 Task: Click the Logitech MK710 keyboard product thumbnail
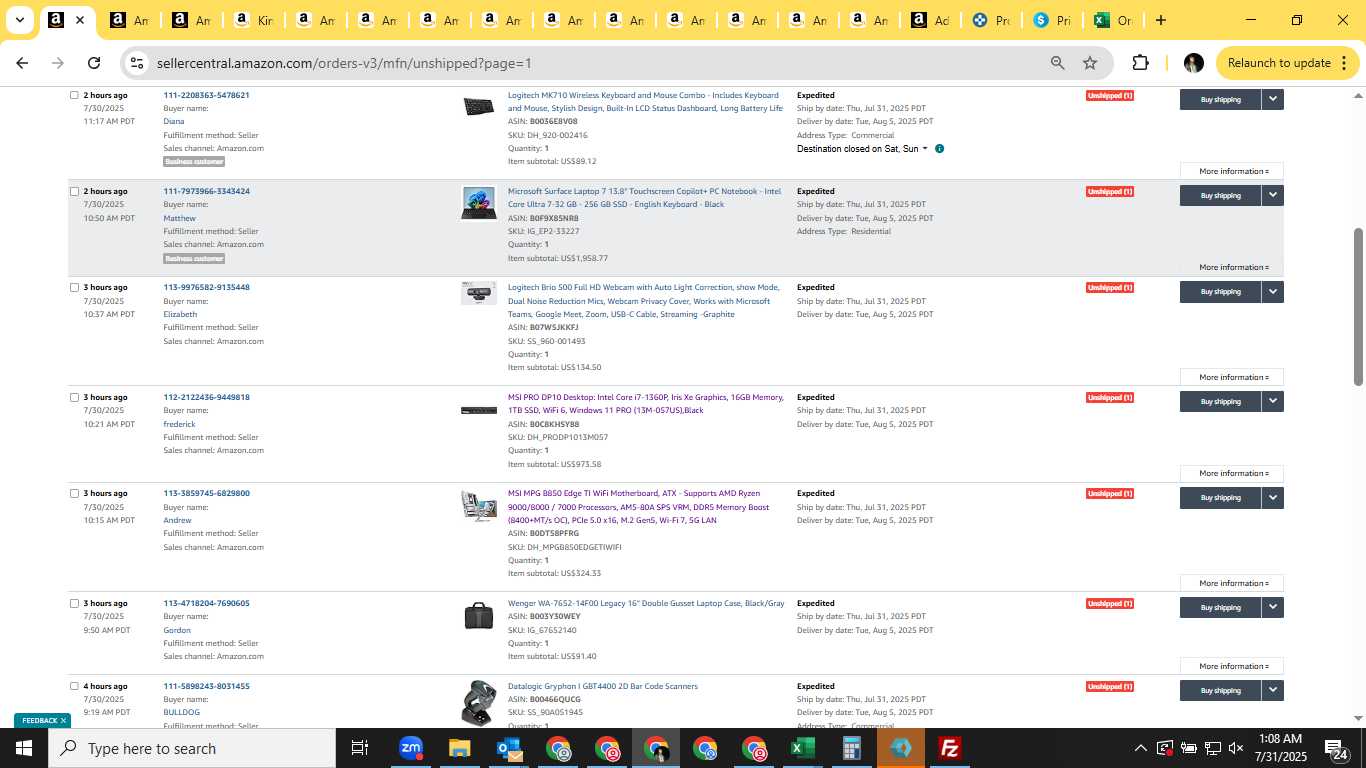click(x=479, y=106)
